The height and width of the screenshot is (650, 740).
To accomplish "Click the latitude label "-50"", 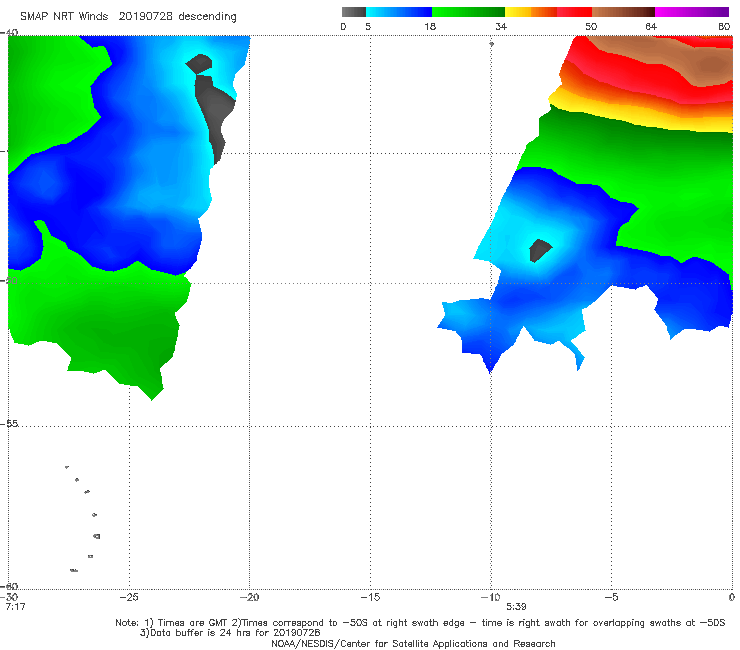I will (9, 280).
